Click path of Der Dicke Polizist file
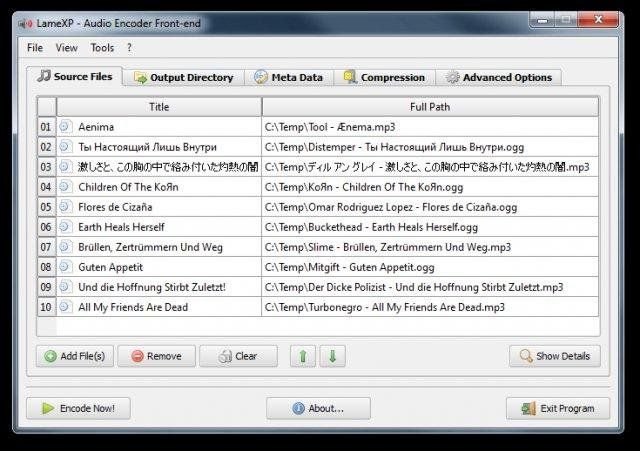 tap(430, 287)
